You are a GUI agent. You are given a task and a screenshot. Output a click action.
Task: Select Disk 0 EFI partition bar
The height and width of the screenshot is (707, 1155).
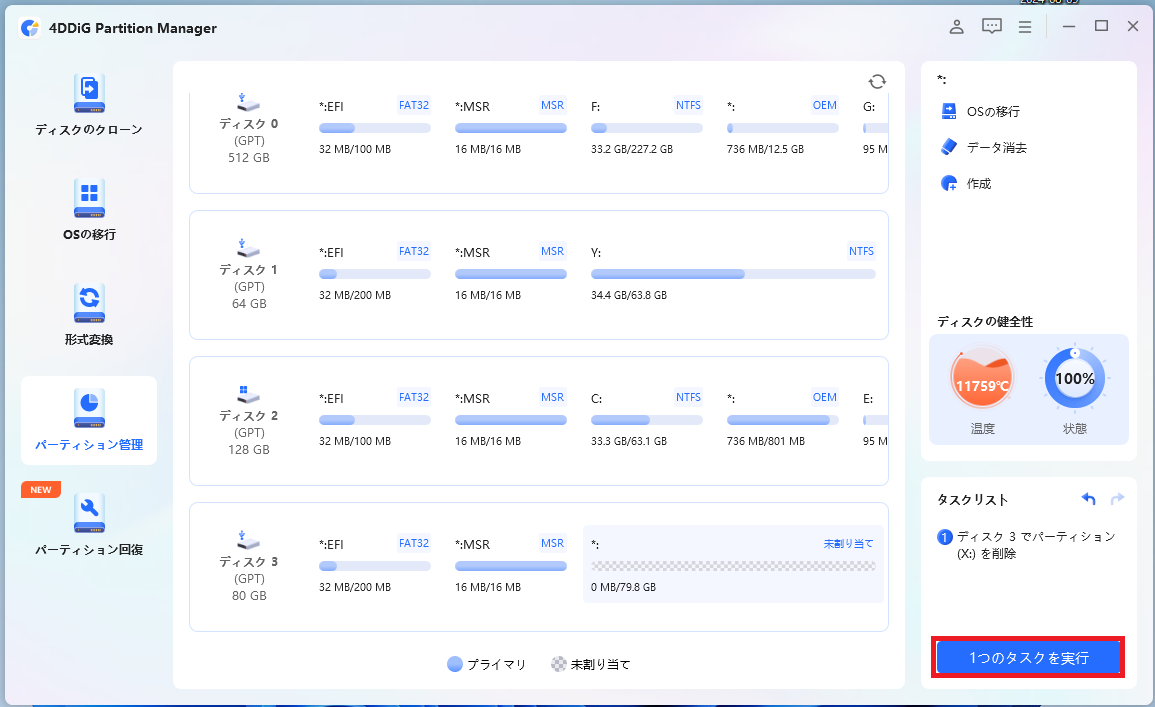[375, 128]
